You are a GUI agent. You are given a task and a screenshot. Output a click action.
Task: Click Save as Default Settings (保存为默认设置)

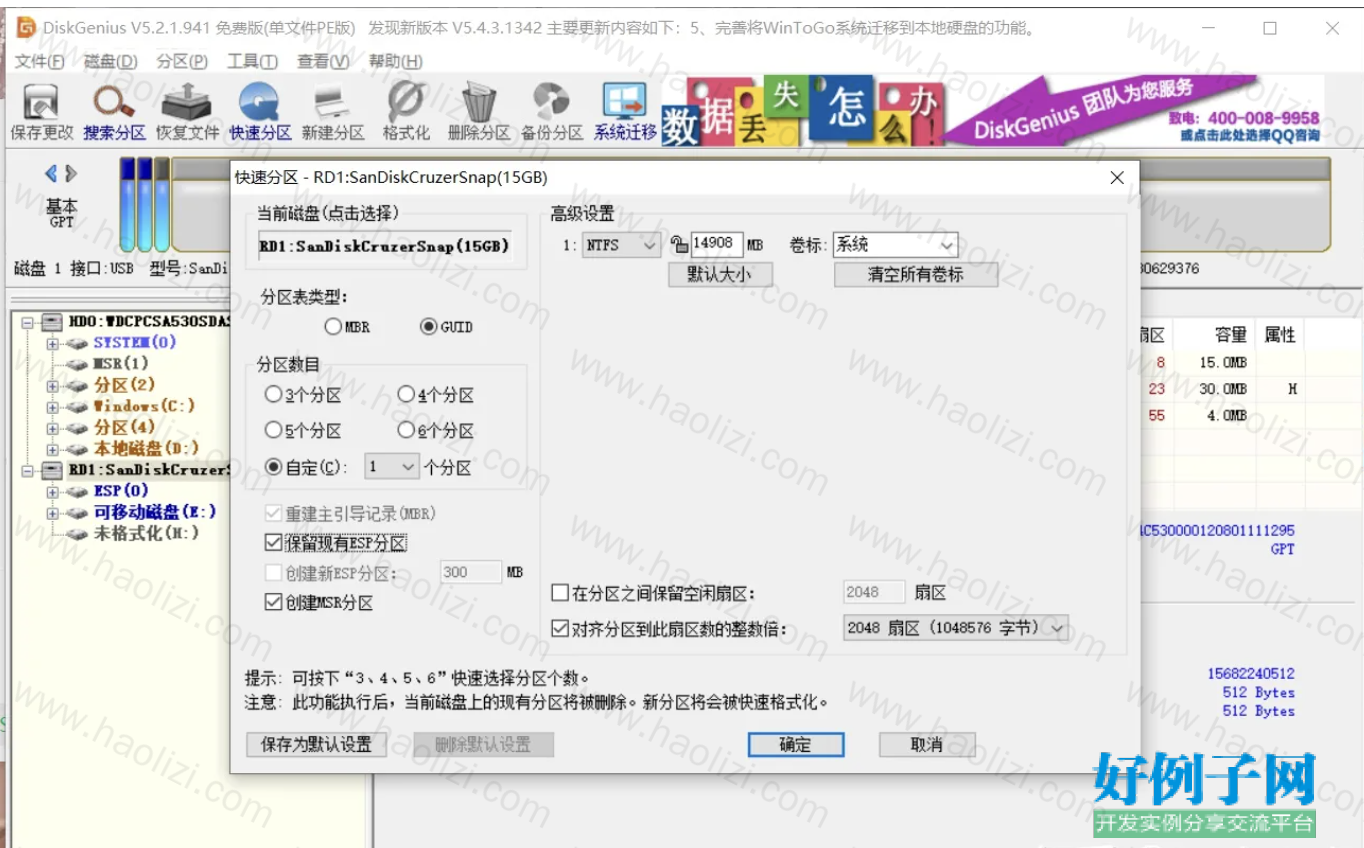pyautogui.click(x=316, y=745)
